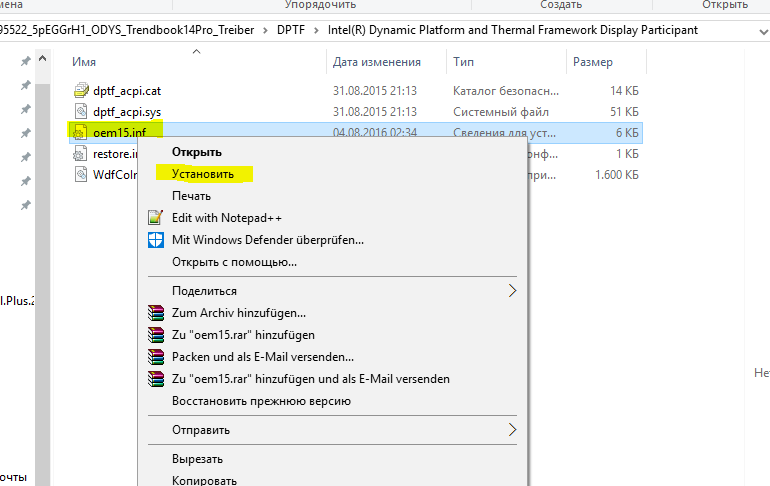Select the dptf_acpi.cat file name
The height and width of the screenshot is (486, 770).
click(x=127, y=91)
